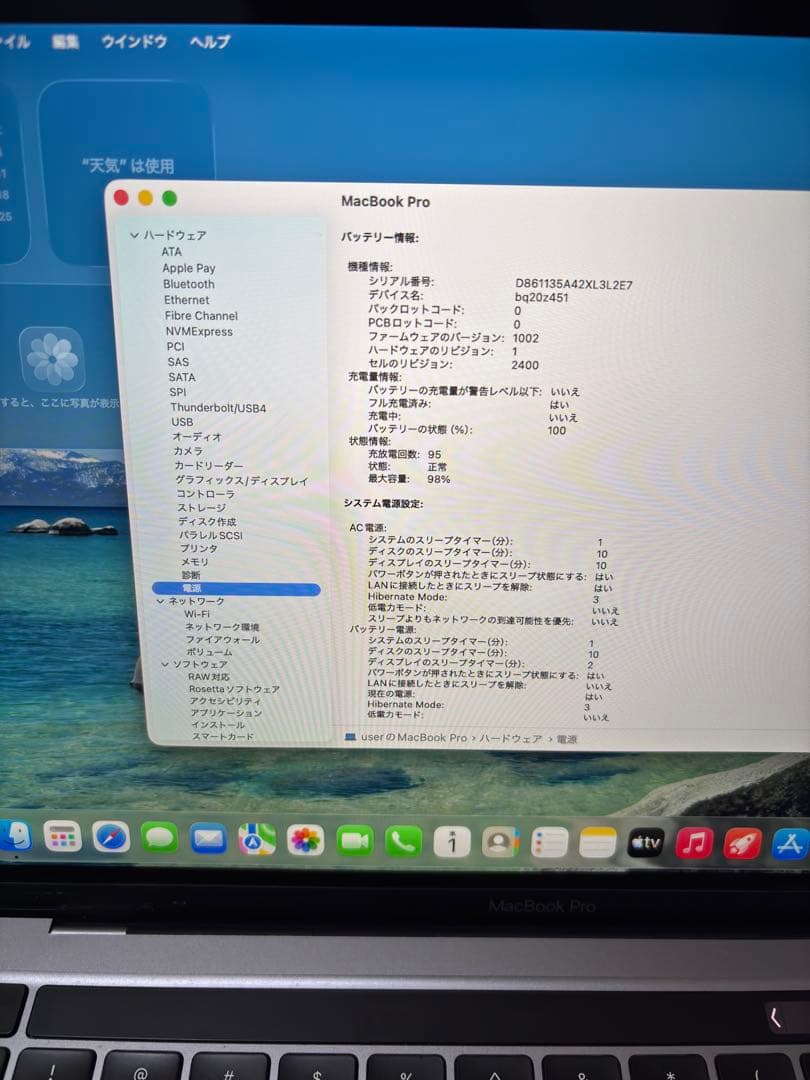This screenshot has height=1080, width=810.
Task: Select コントローラ in the sidebar
Action: [x=205, y=494]
